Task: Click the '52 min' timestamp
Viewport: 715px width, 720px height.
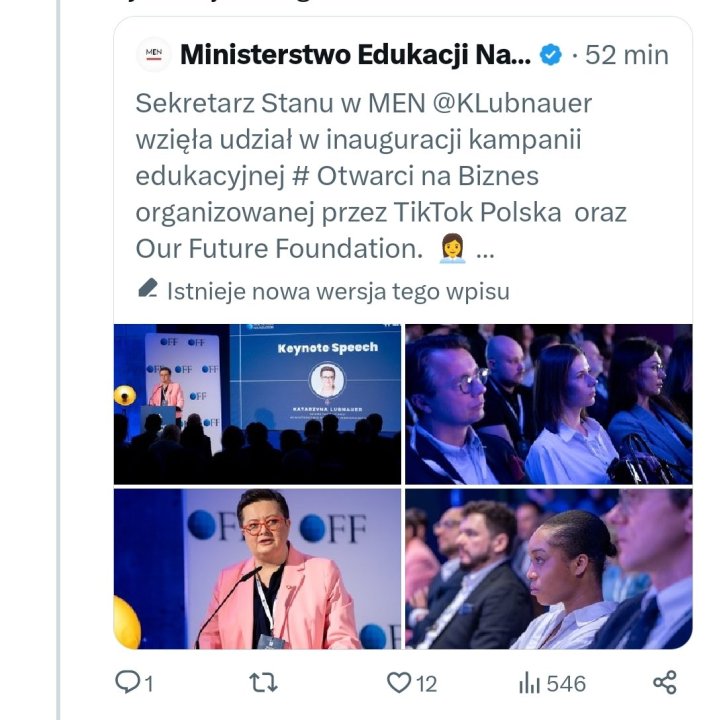Action: [626, 55]
